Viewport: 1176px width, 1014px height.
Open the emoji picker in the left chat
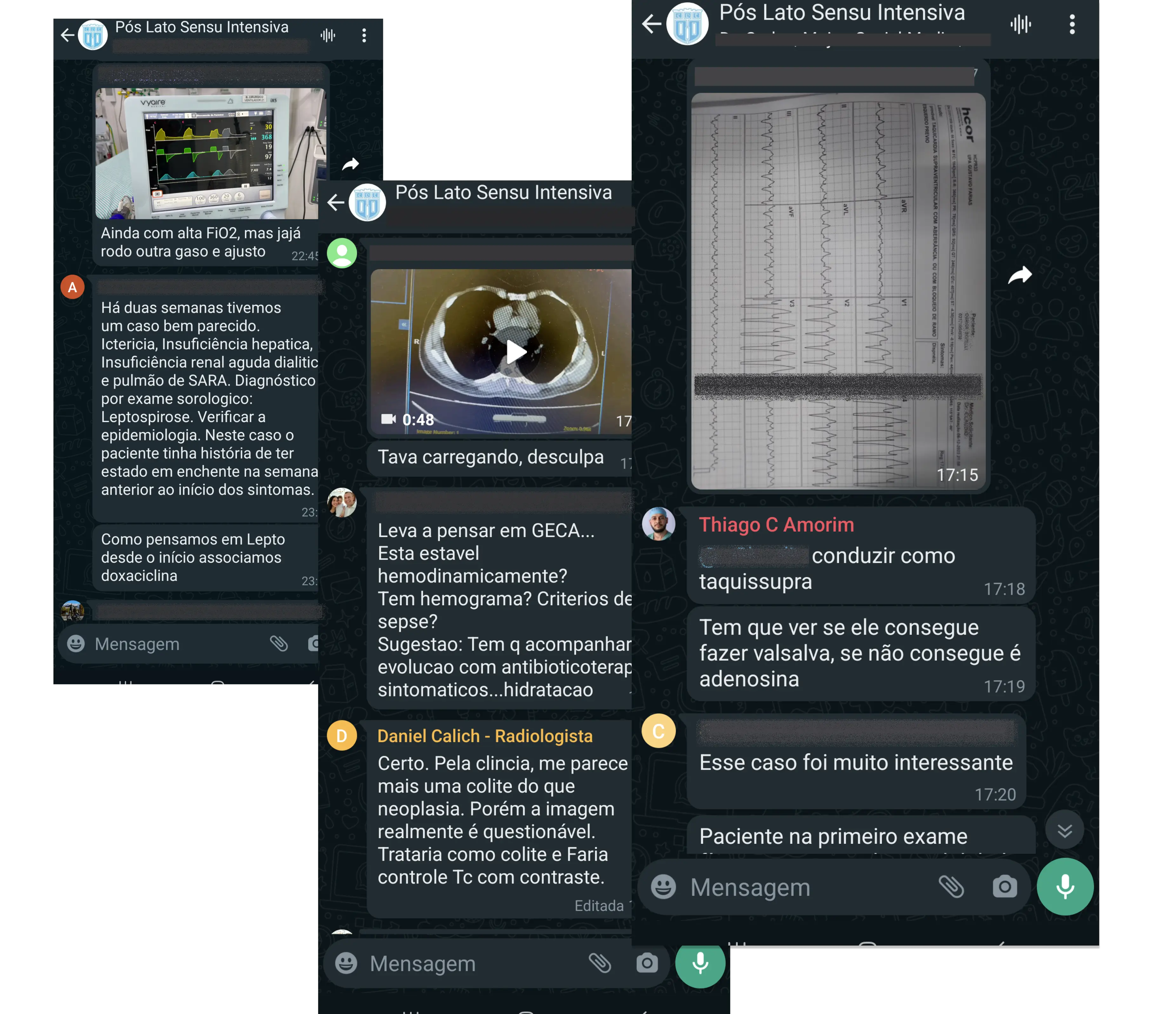tap(76, 643)
